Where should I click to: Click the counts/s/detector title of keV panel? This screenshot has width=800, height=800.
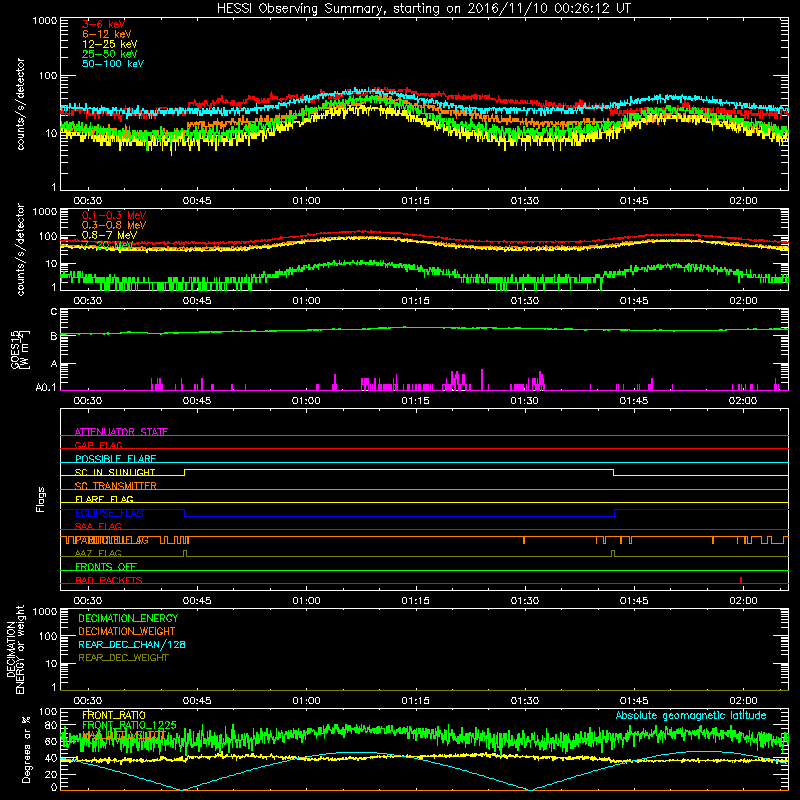[x=20, y=104]
